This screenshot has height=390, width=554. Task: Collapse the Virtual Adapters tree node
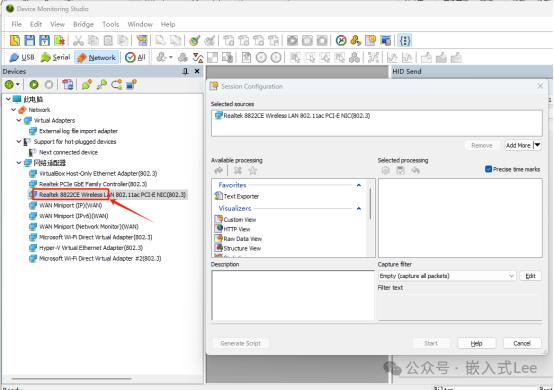tap(19, 120)
